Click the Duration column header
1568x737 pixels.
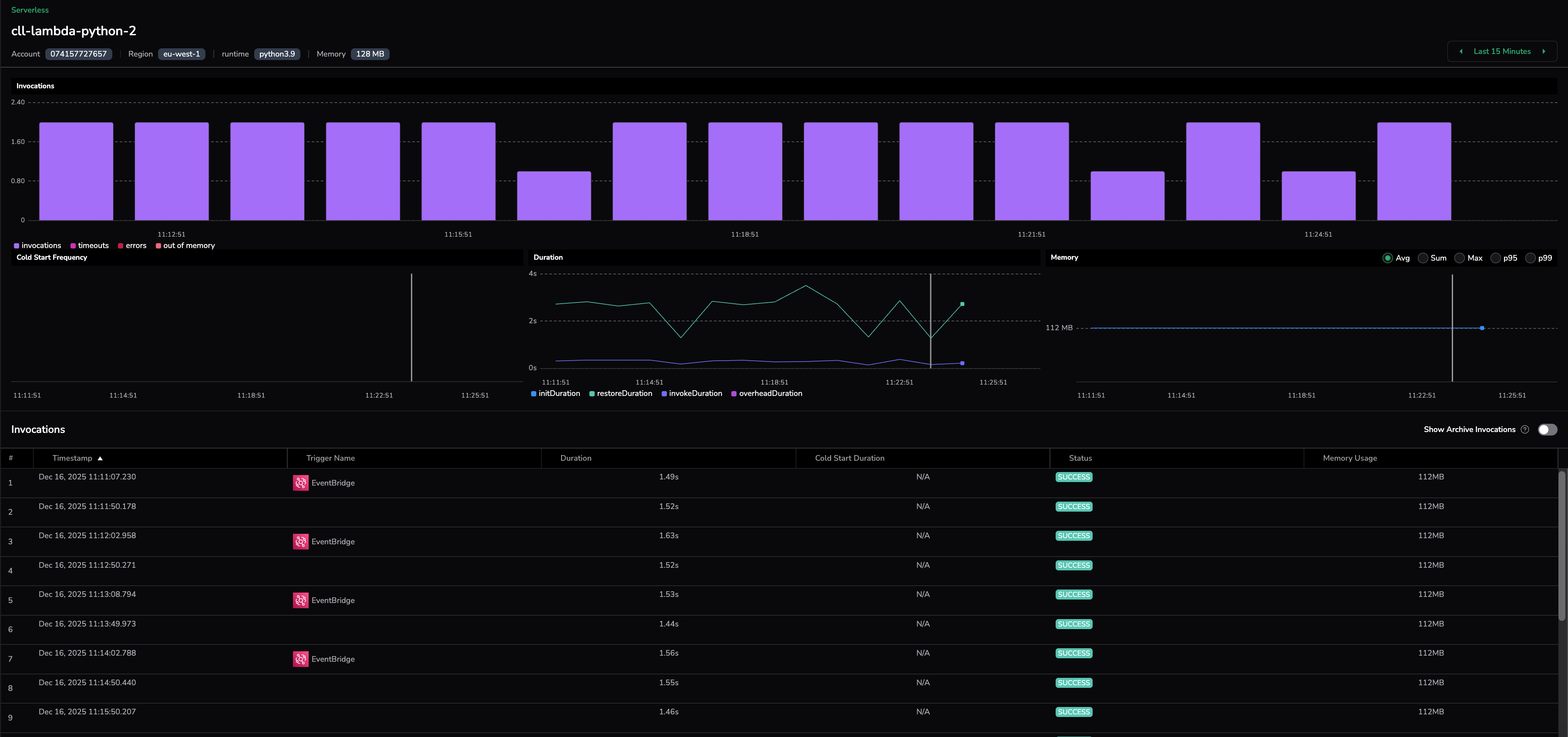[575, 458]
